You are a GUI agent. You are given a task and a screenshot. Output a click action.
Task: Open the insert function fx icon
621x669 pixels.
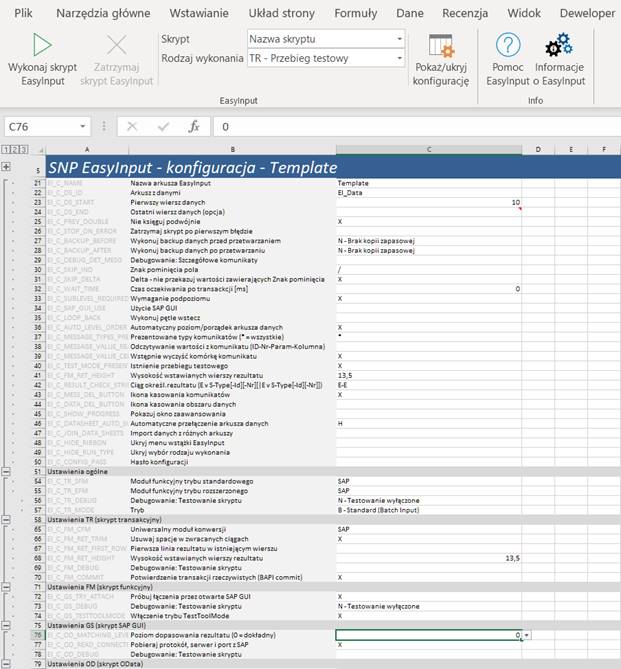coord(194,126)
